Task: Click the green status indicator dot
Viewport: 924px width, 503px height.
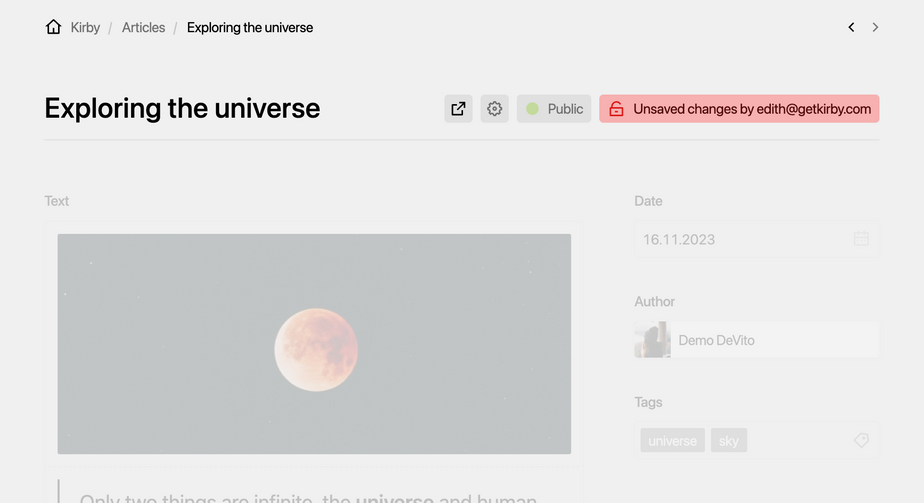Action: point(533,109)
